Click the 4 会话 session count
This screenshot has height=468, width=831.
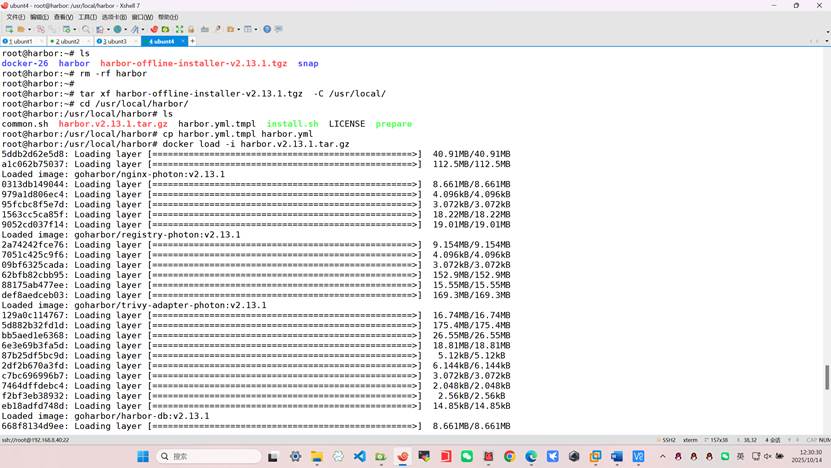click(773, 440)
